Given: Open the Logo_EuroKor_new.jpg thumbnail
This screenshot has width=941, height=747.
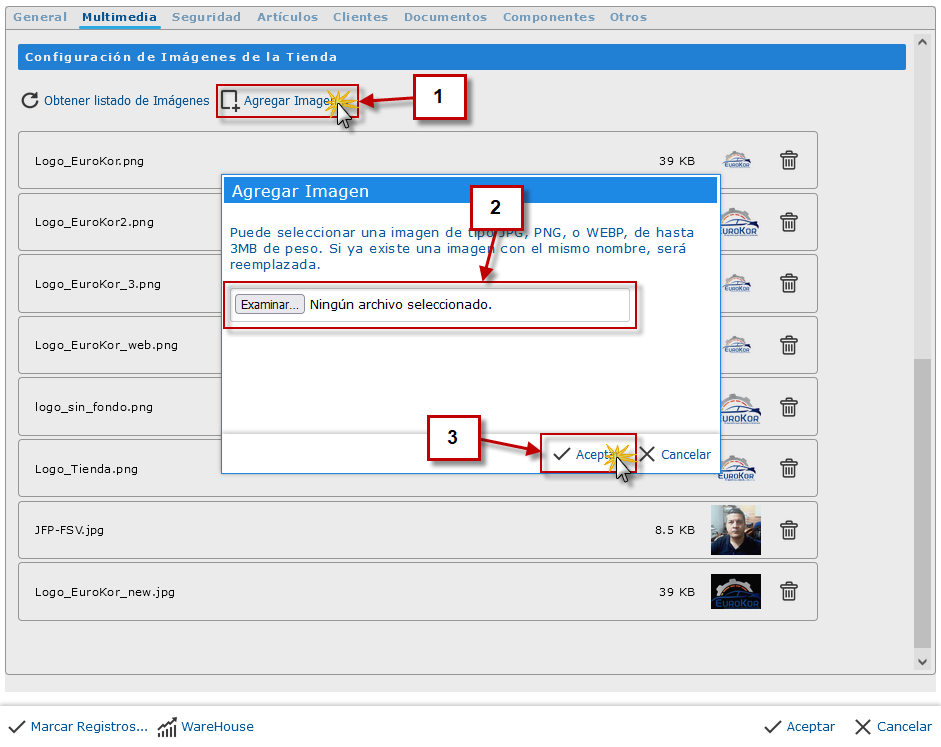Looking at the screenshot, I should pos(736,592).
